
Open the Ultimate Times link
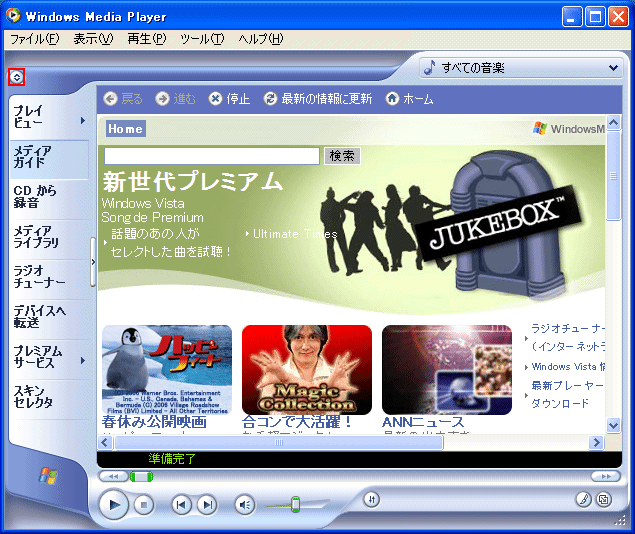[295, 234]
